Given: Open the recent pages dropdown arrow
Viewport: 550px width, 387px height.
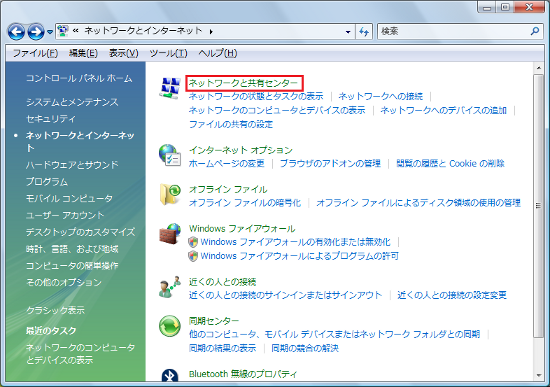Looking at the screenshot, I should [50, 32].
